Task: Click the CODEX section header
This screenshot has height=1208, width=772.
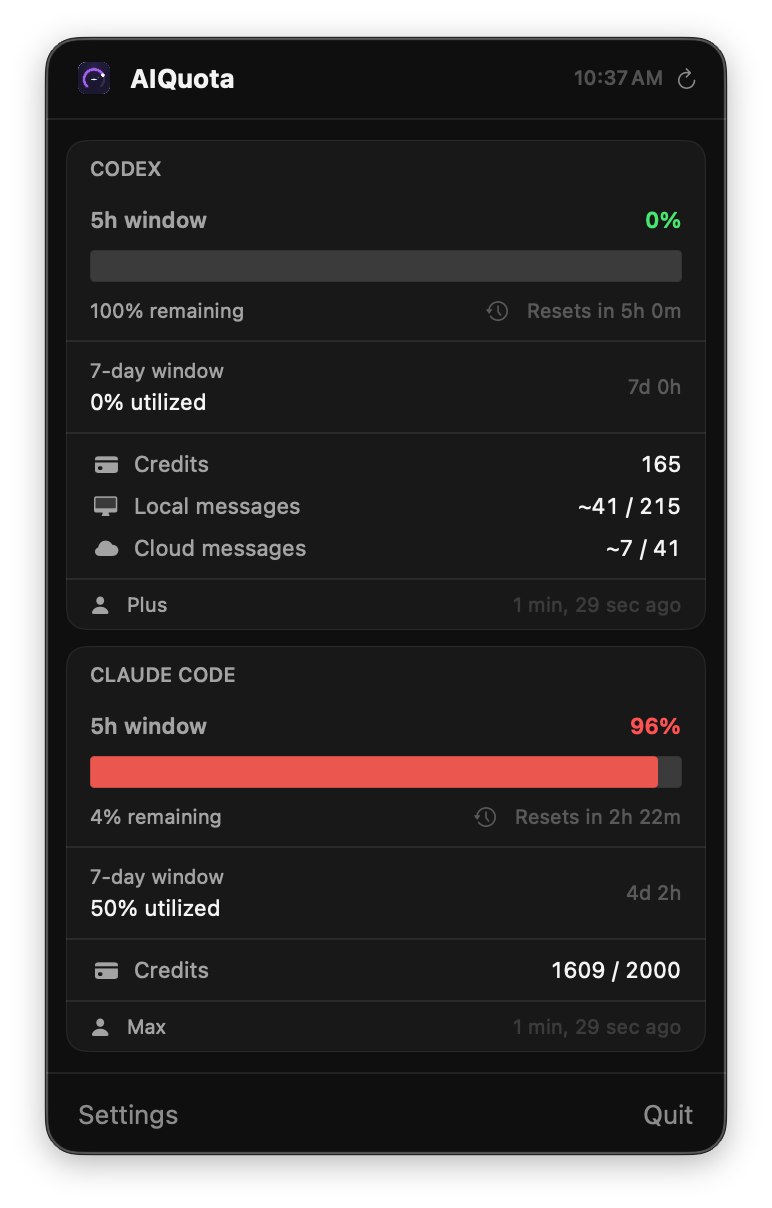Action: pos(126,169)
